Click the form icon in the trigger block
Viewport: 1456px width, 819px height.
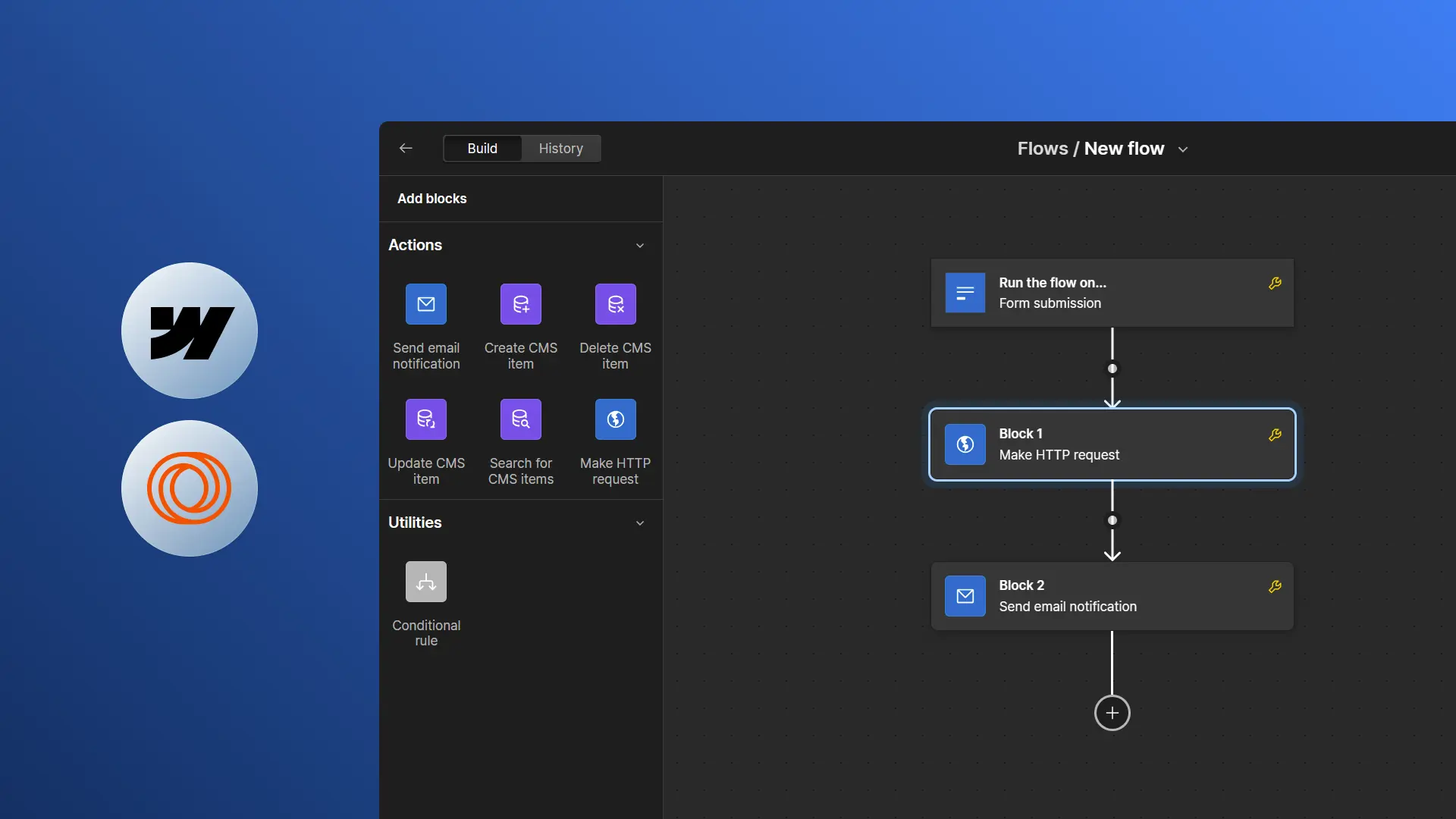click(965, 293)
